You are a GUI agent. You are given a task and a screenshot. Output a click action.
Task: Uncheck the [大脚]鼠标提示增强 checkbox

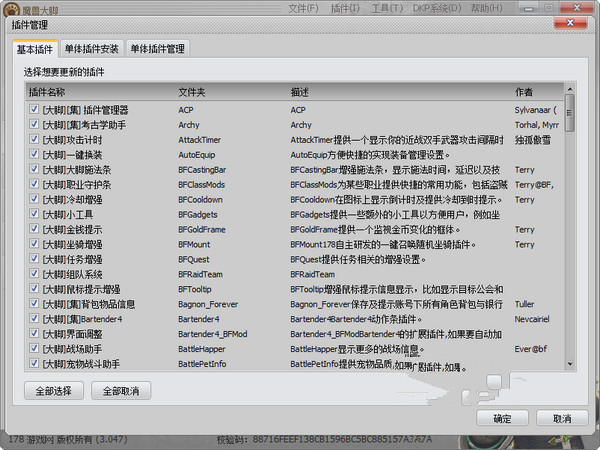[34, 288]
